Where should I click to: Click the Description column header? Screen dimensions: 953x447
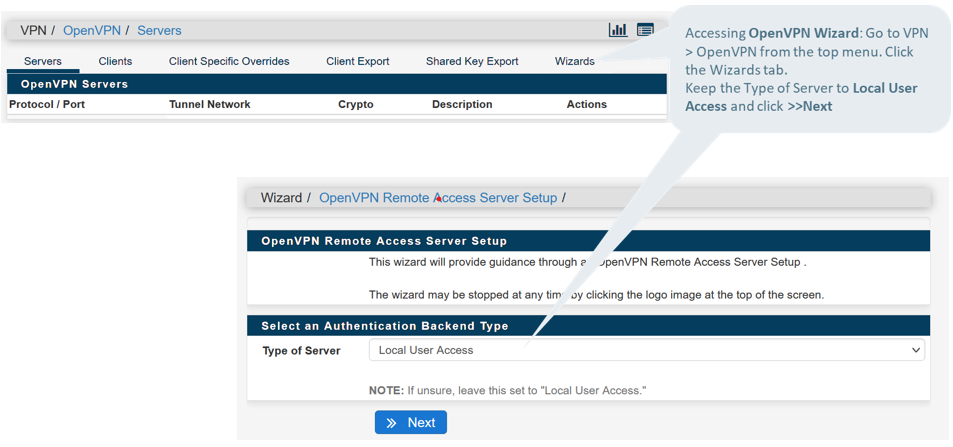[461, 104]
